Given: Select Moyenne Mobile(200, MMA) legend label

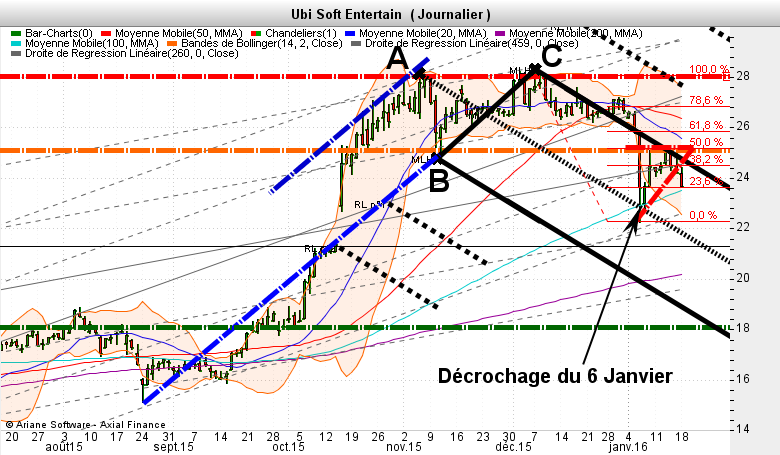Looking at the screenshot, I should pos(576,33).
